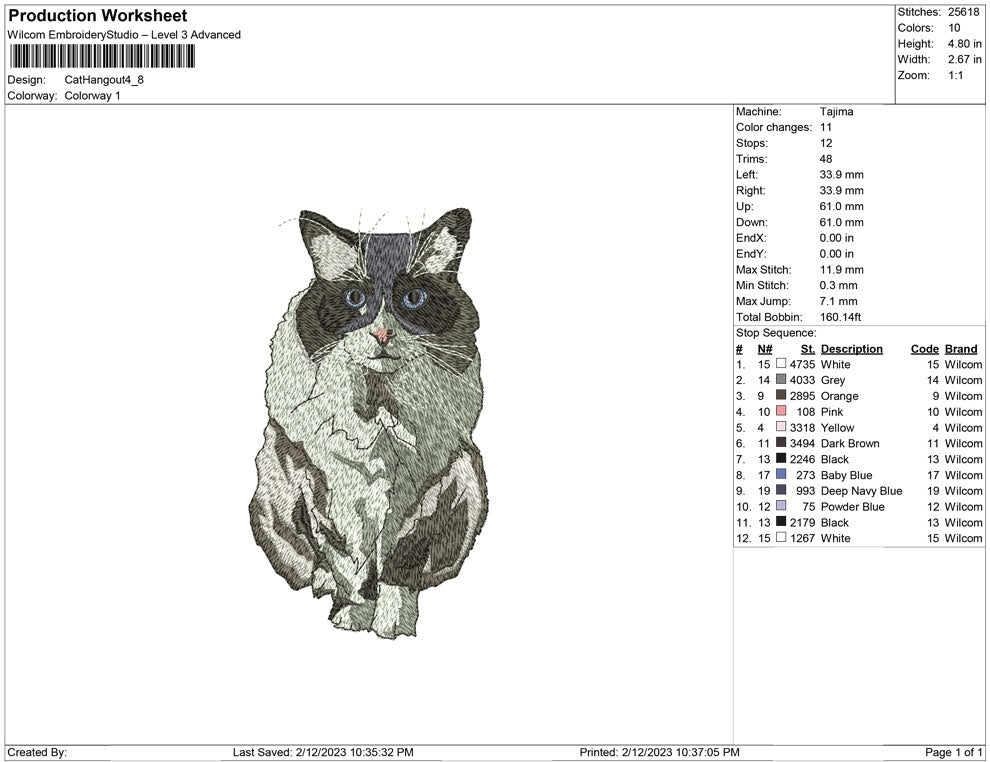Click 'Printed: 2/12/2023 10:37:05 PM'

[660, 752]
